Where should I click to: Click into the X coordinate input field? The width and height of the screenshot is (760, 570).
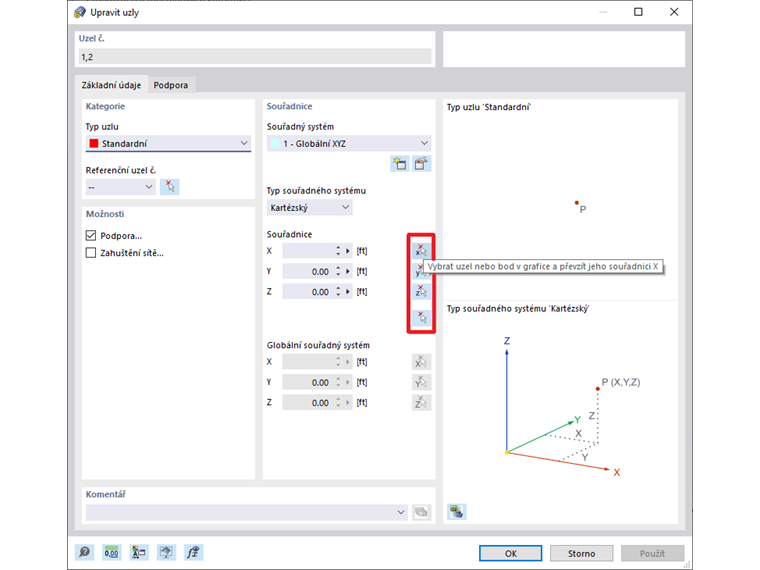click(307, 251)
